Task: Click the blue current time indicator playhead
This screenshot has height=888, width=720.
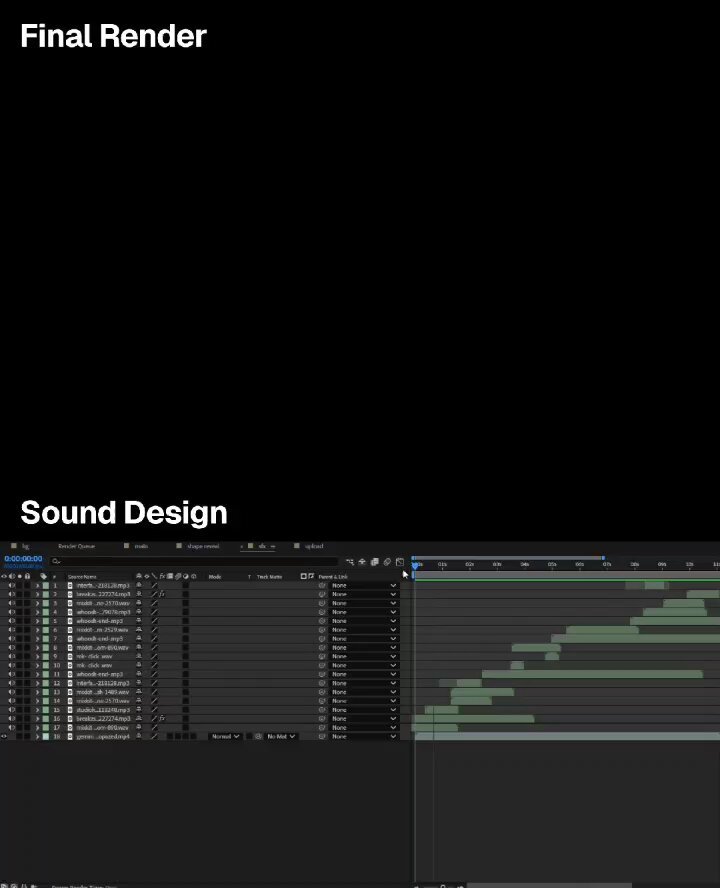Action: point(415,565)
